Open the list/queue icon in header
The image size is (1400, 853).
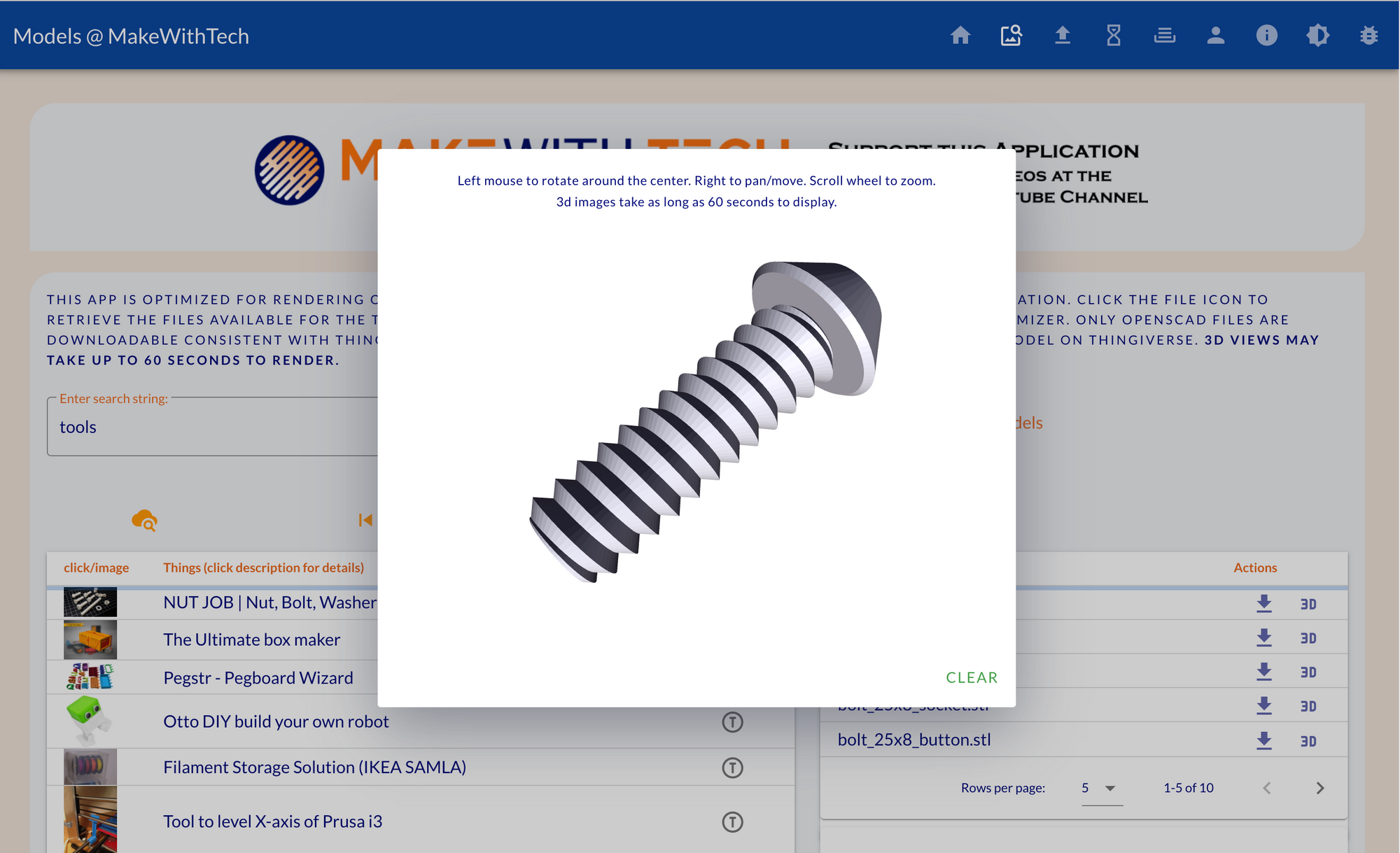point(1165,35)
